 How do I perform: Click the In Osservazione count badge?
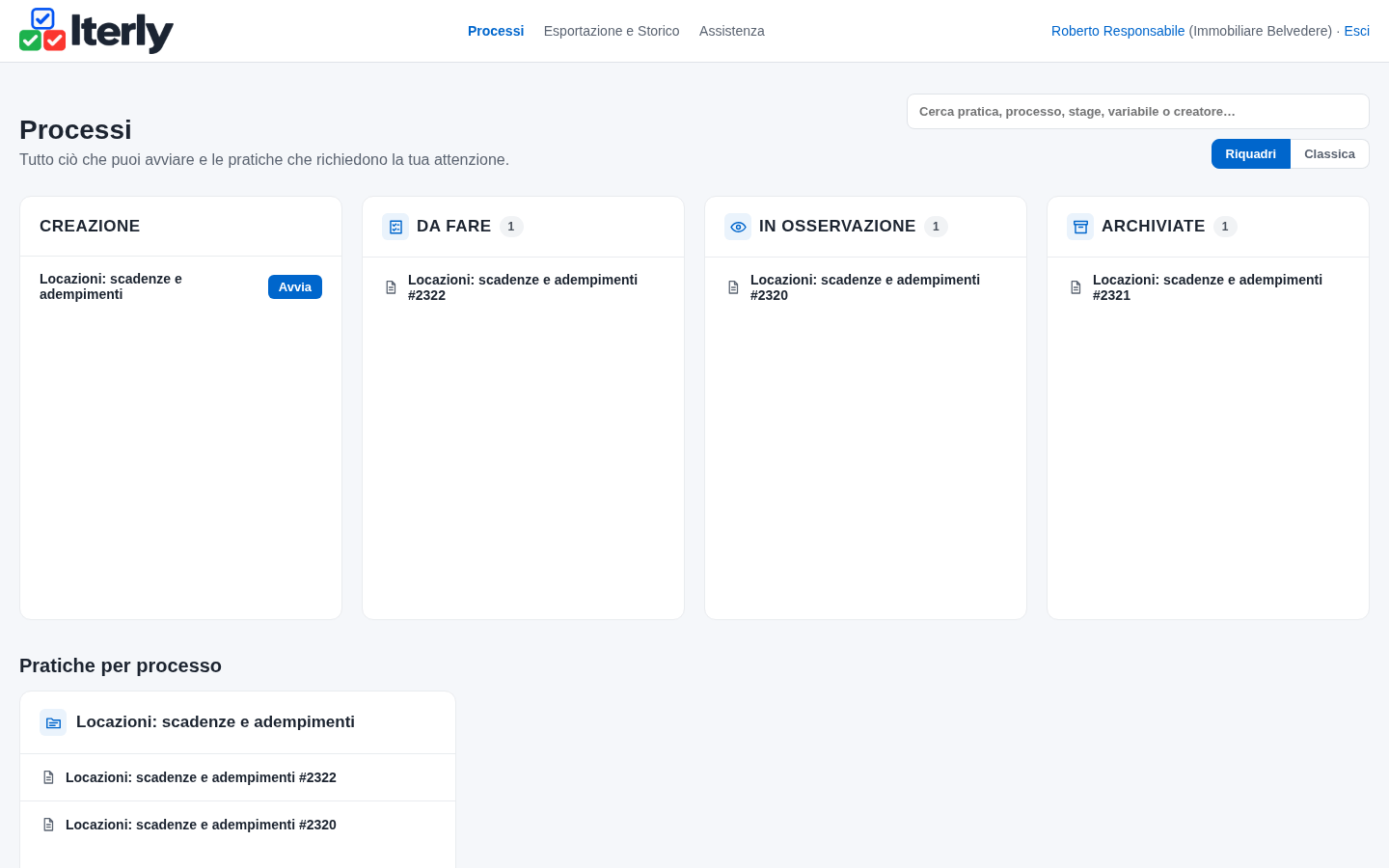(936, 227)
